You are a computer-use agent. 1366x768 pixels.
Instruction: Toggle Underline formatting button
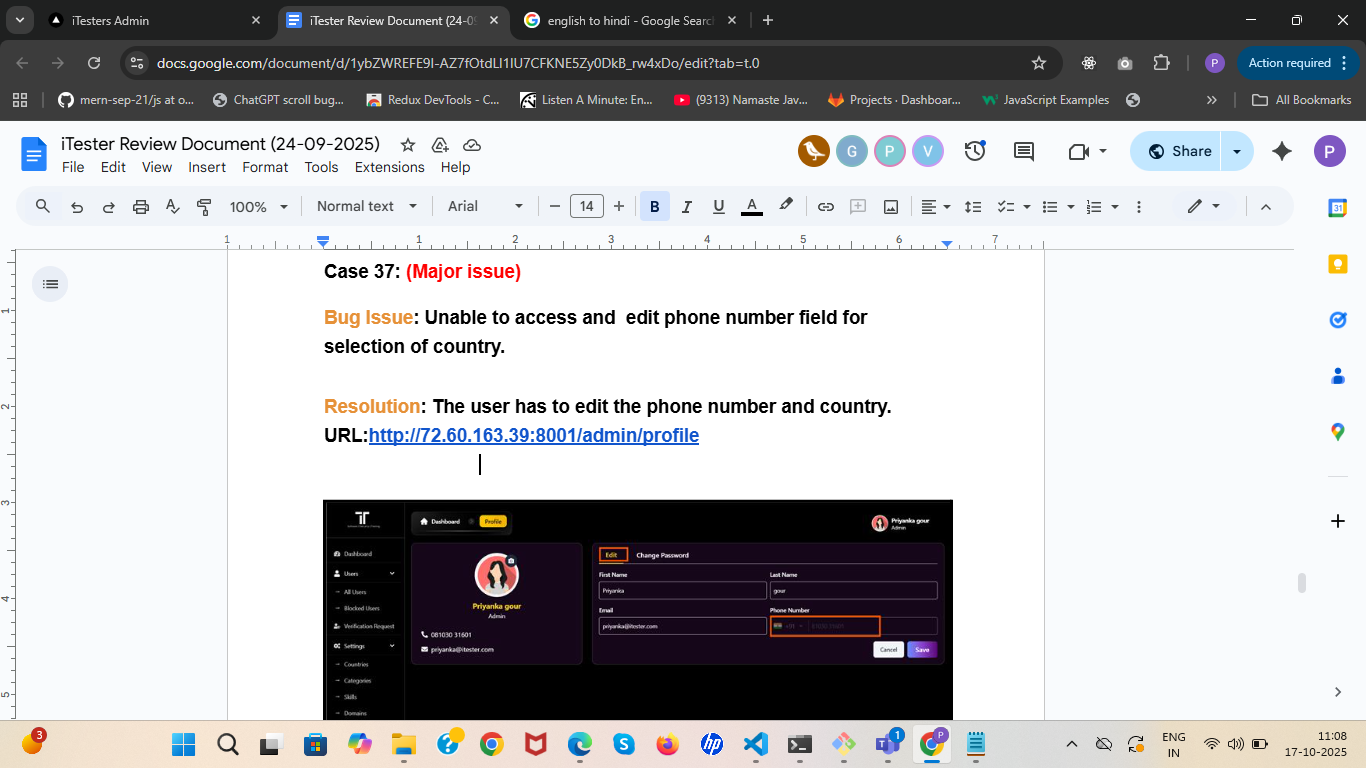[x=718, y=207]
